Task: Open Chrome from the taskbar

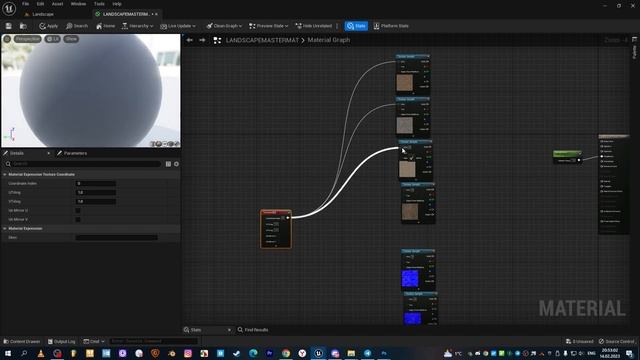Action: 286,353
